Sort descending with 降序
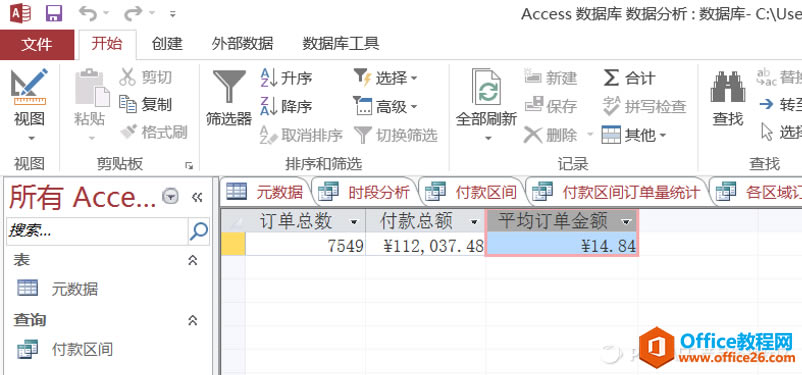Screen dimensions: 802x375 pyautogui.click(x=286, y=106)
